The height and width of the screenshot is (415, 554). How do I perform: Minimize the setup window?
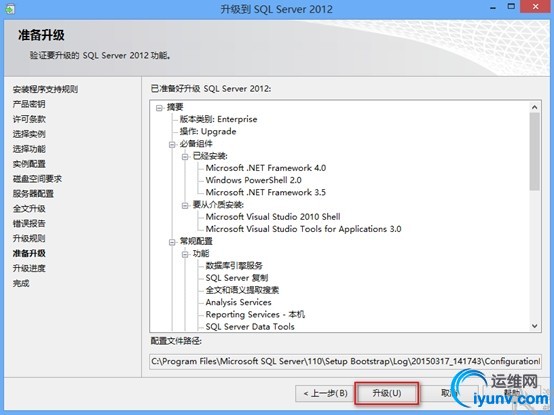493,8
